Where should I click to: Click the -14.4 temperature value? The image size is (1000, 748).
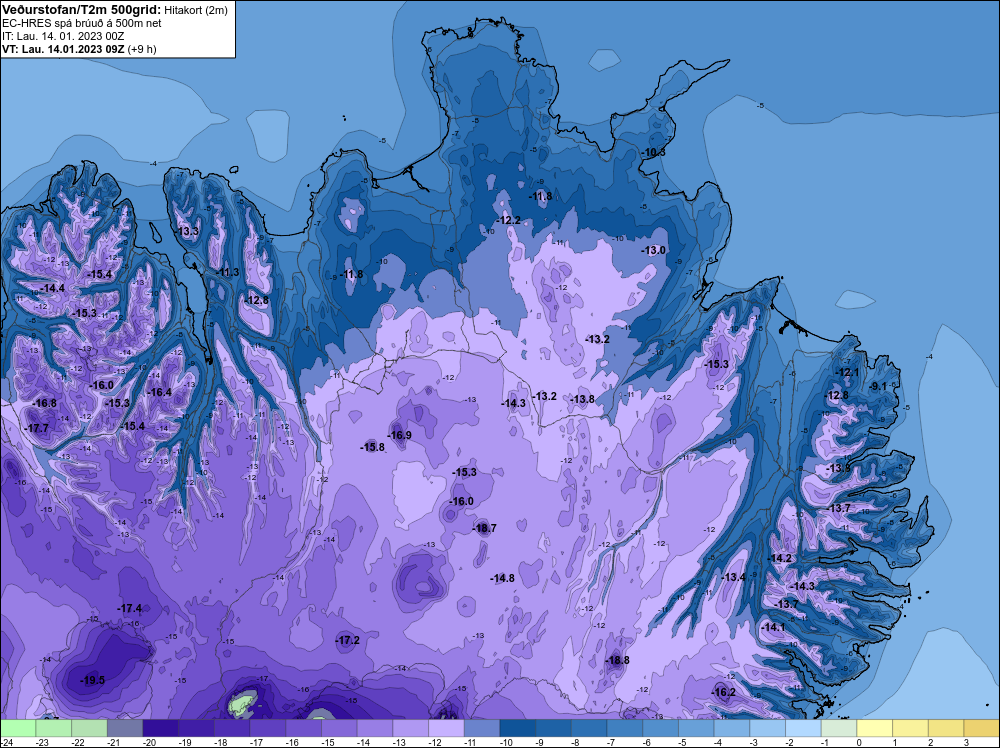coord(52,288)
